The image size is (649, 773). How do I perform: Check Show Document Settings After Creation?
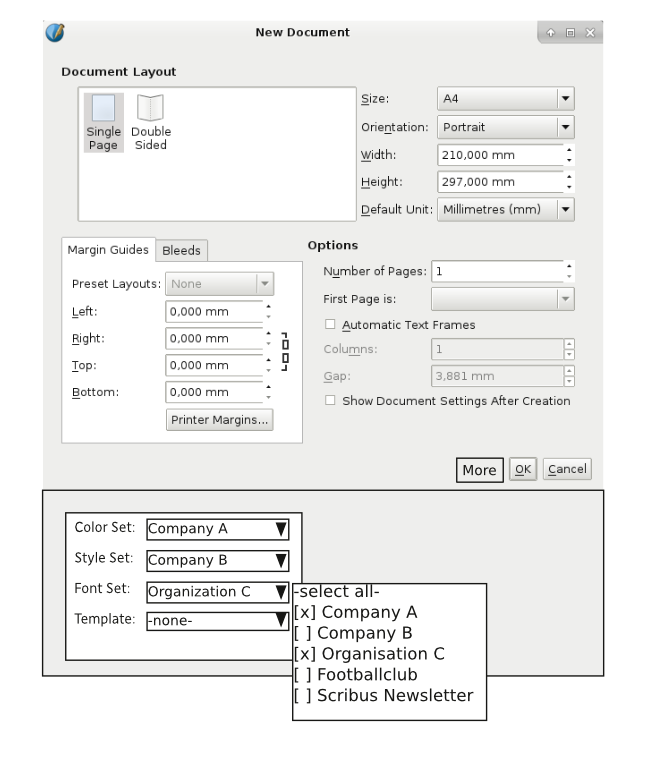[x=331, y=401]
